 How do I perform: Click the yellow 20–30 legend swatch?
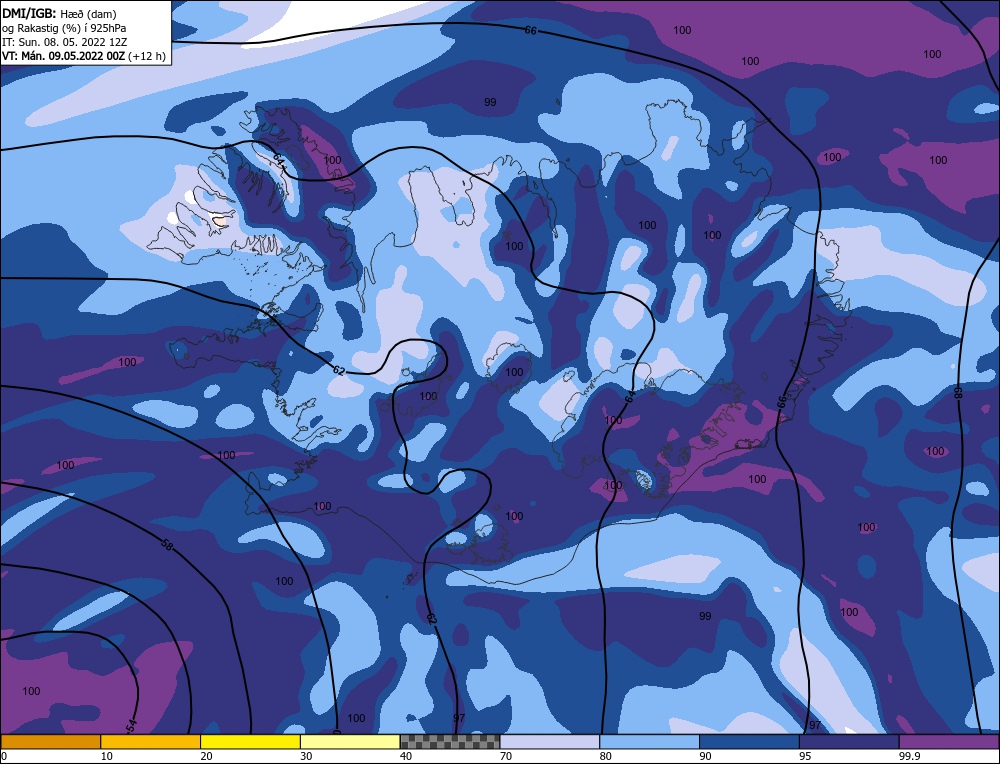250,741
